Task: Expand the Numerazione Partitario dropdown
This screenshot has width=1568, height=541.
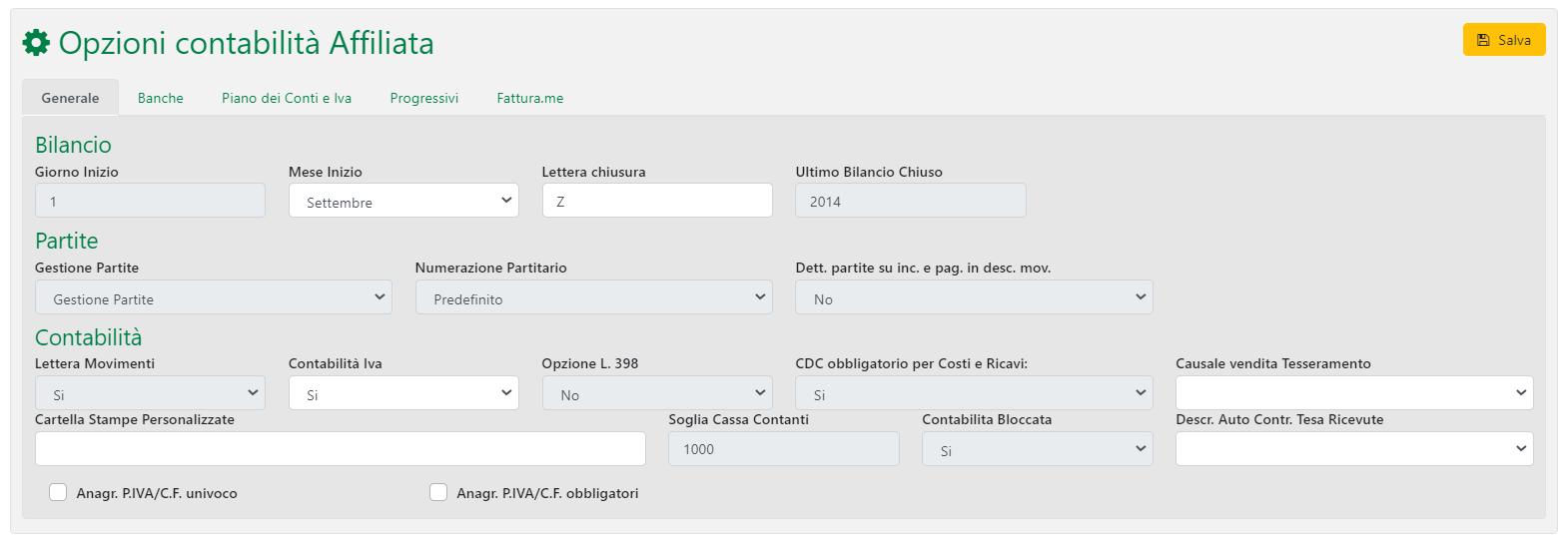Action: coord(593,297)
